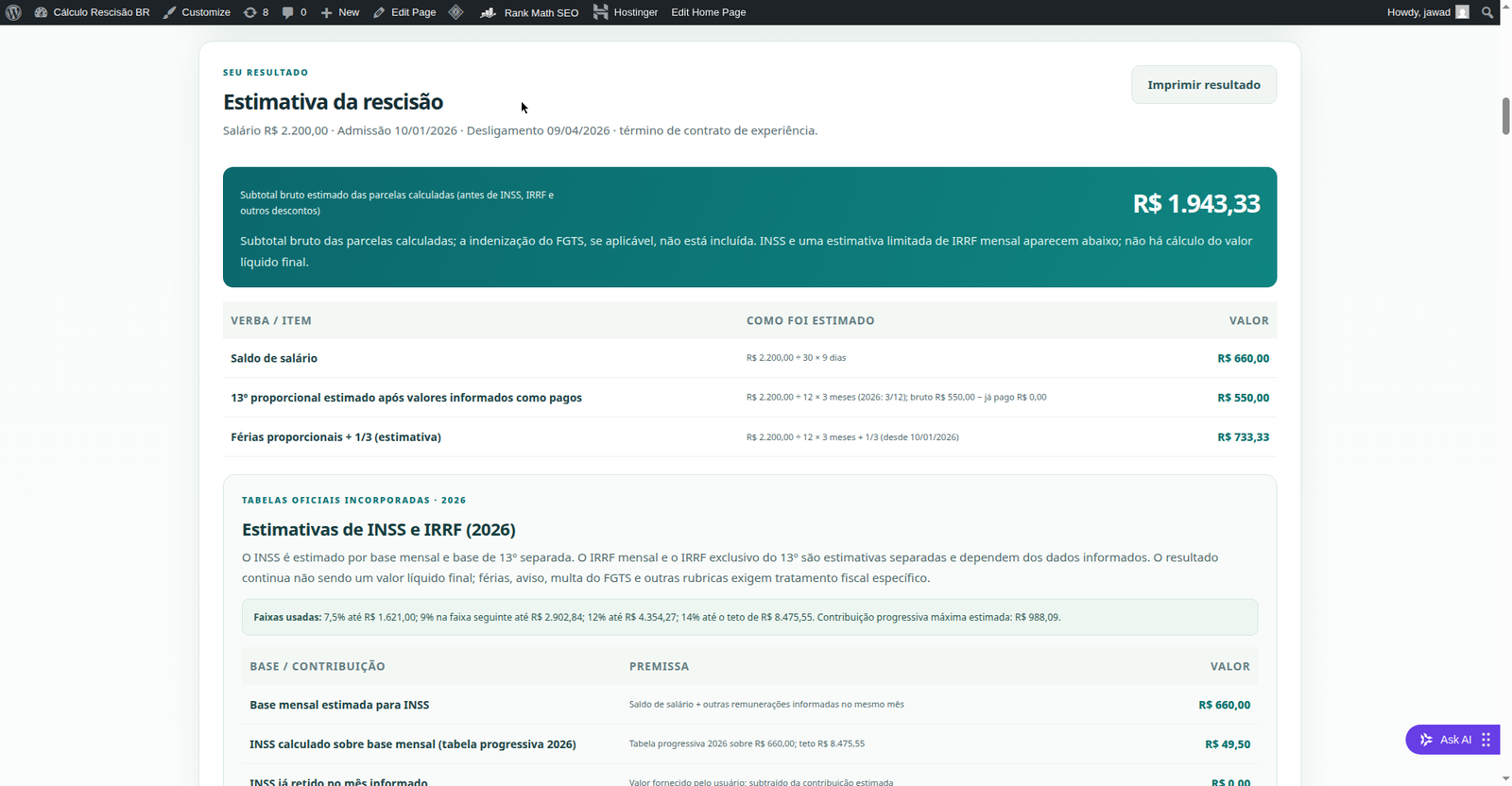Select the INSS calculado sobre base mensal label
Viewport: 1512px width, 786px height.
click(413, 744)
